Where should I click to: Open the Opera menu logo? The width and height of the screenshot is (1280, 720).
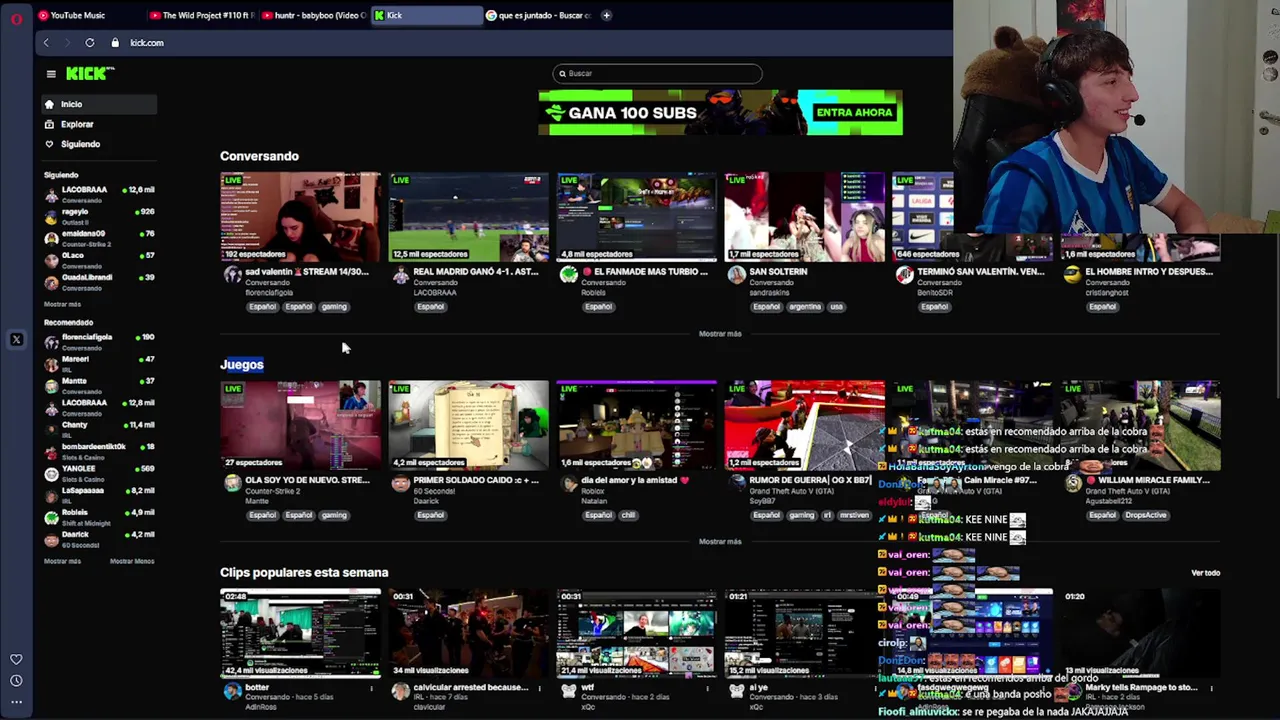[x=16, y=18]
